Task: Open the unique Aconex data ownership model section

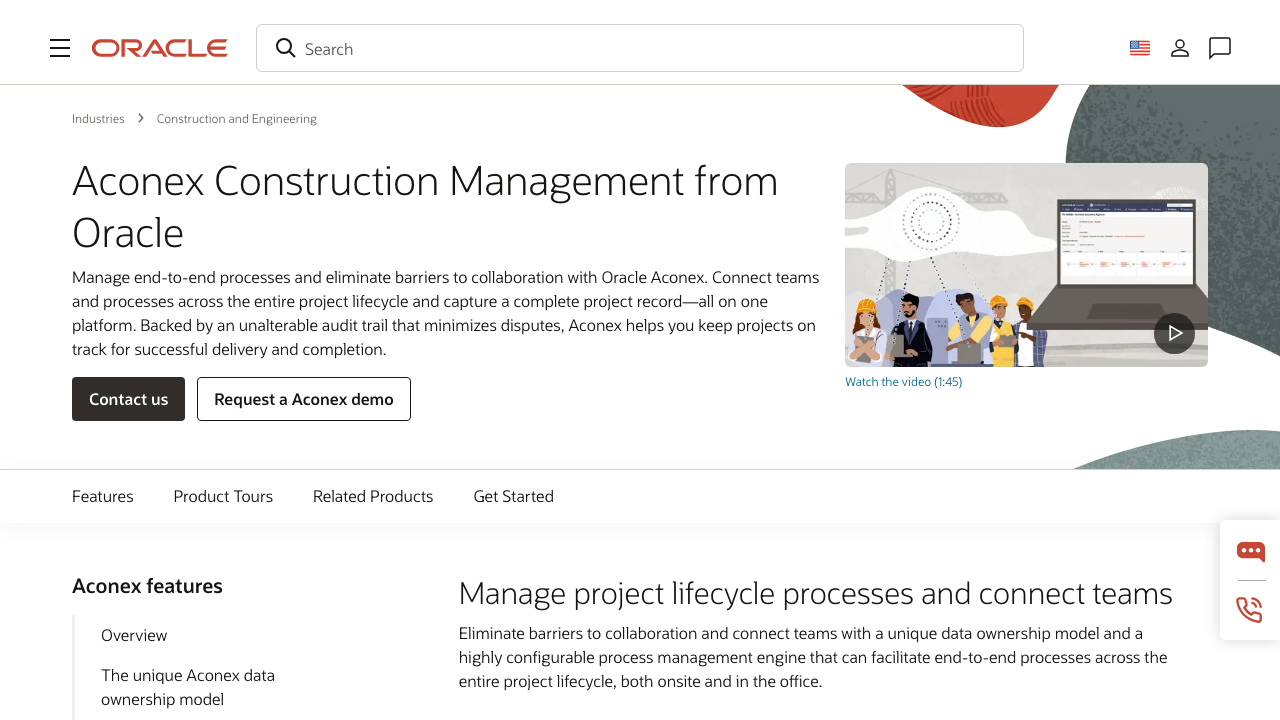Action: pos(187,687)
